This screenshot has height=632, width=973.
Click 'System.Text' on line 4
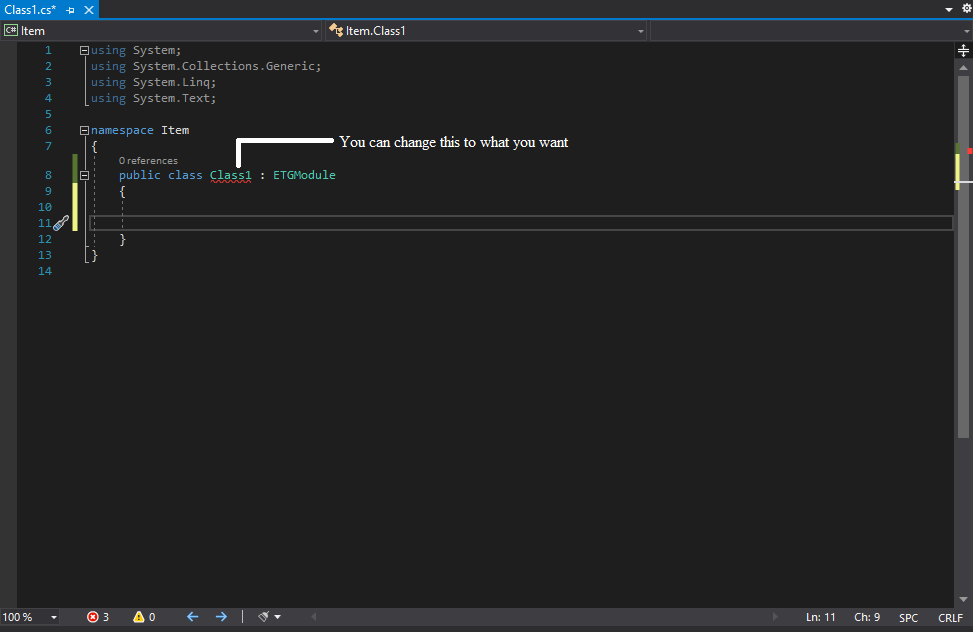click(x=171, y=98)
